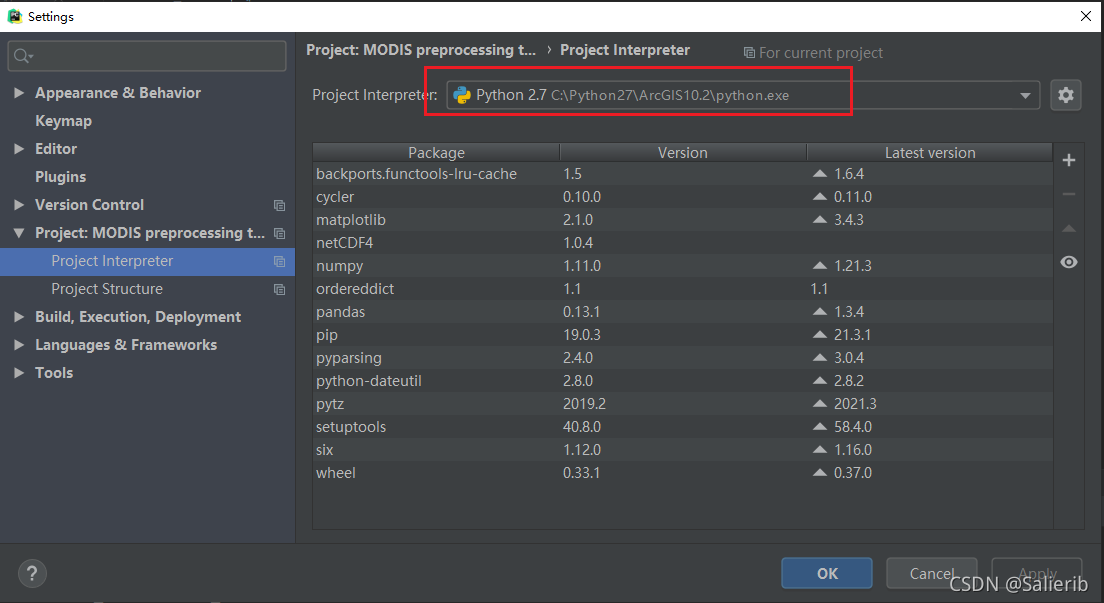Click the upgrade package arrow icon
Screen dimensions: 1104x603
[1068, 228]
